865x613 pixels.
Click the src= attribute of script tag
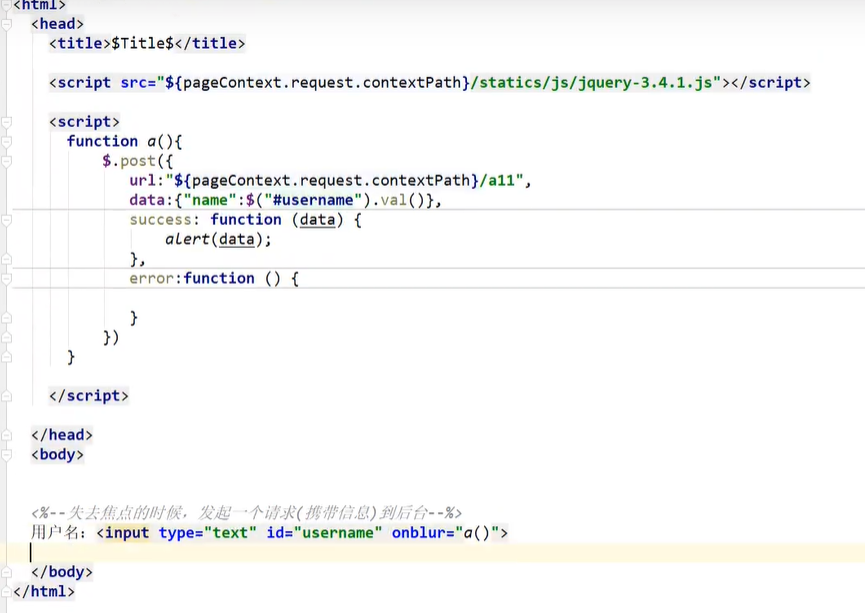tap(138, 83)
